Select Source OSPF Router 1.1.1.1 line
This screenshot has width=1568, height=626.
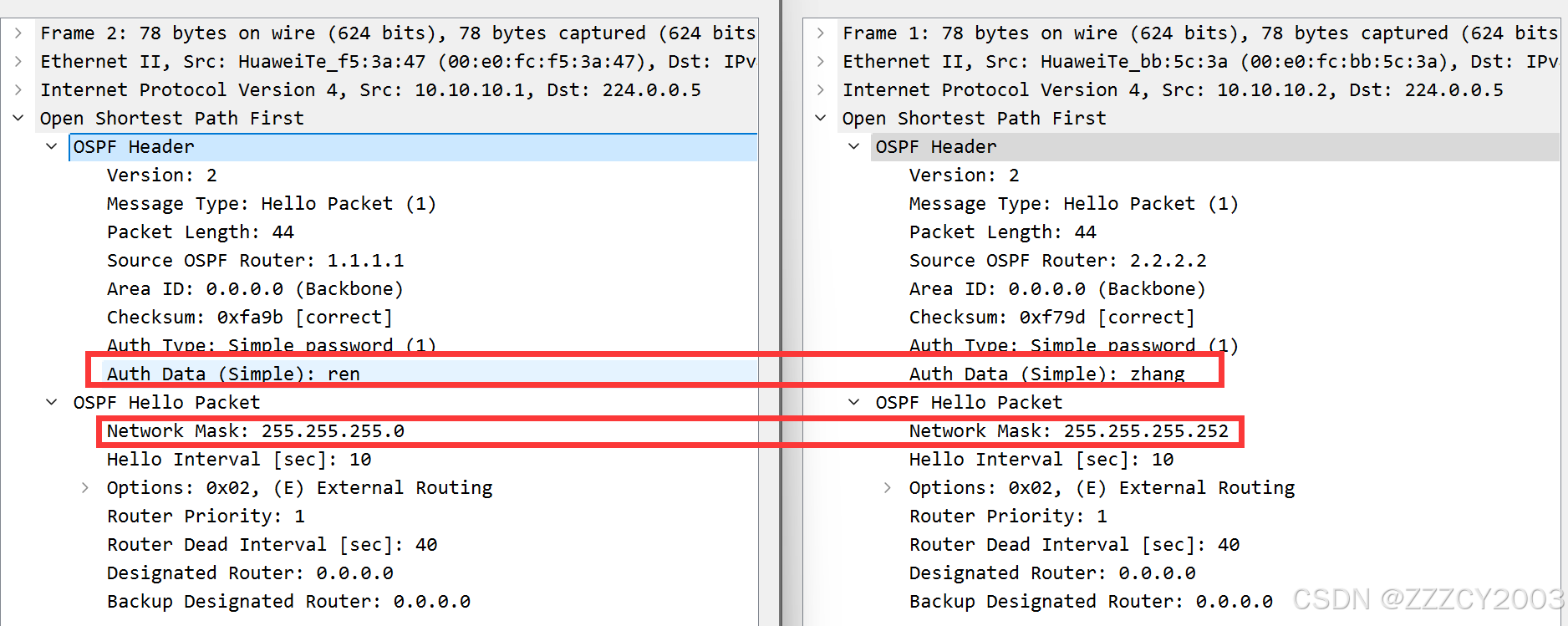coord(255,261)
